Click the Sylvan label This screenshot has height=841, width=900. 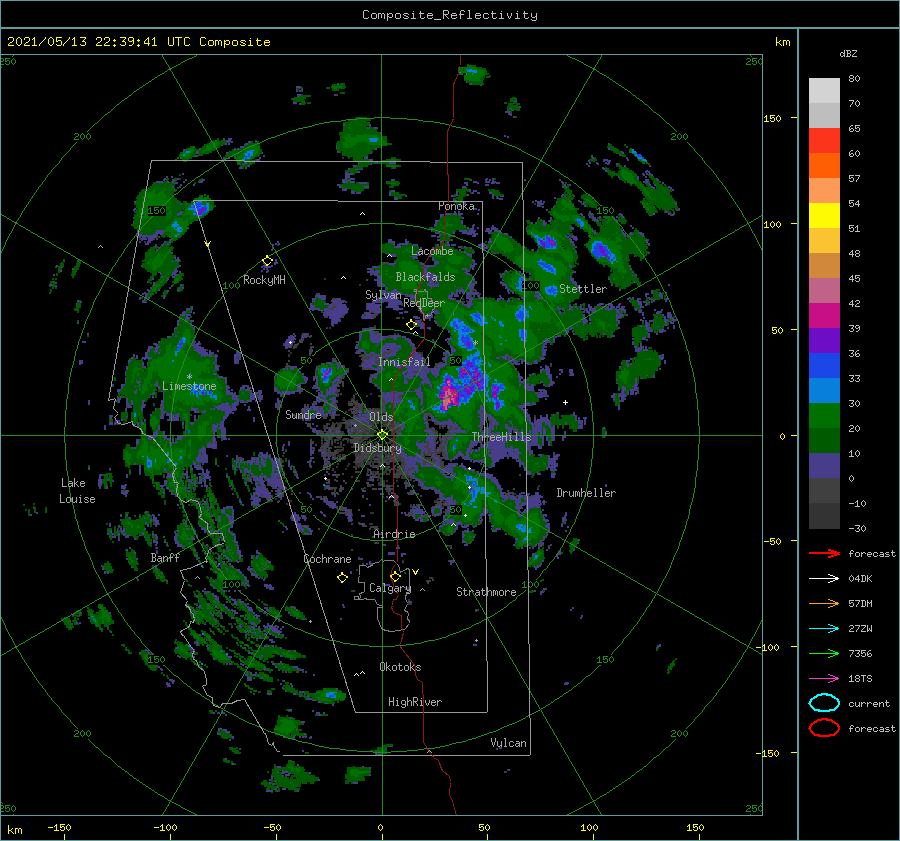coord(383,295)
